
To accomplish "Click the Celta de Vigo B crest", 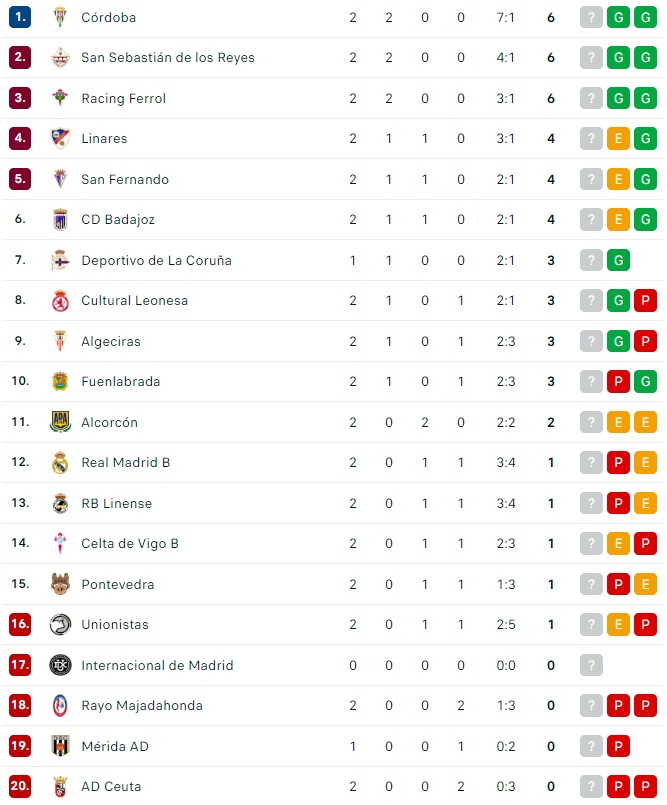I will (60, 543).
